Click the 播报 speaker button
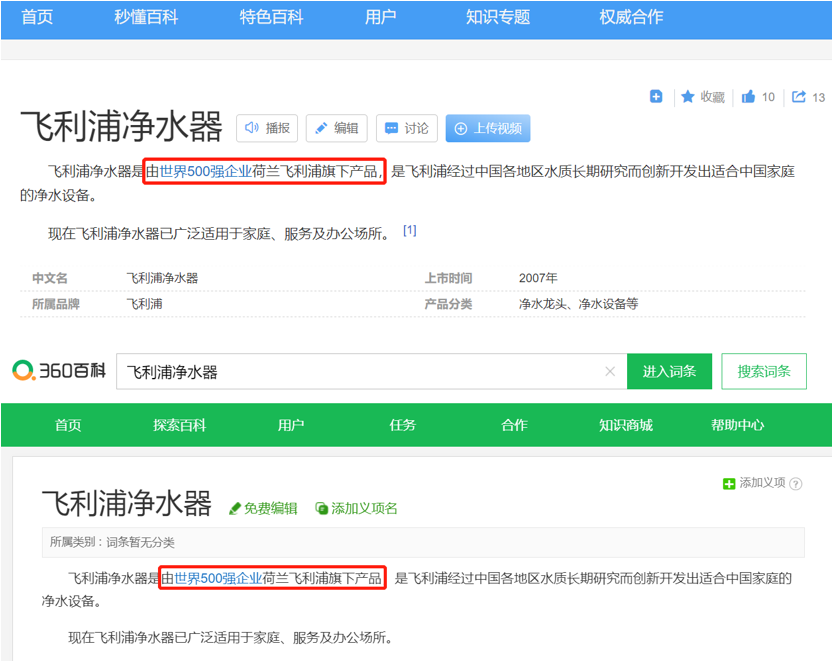Viewport: 832px width, 664px height. [267, 128]
